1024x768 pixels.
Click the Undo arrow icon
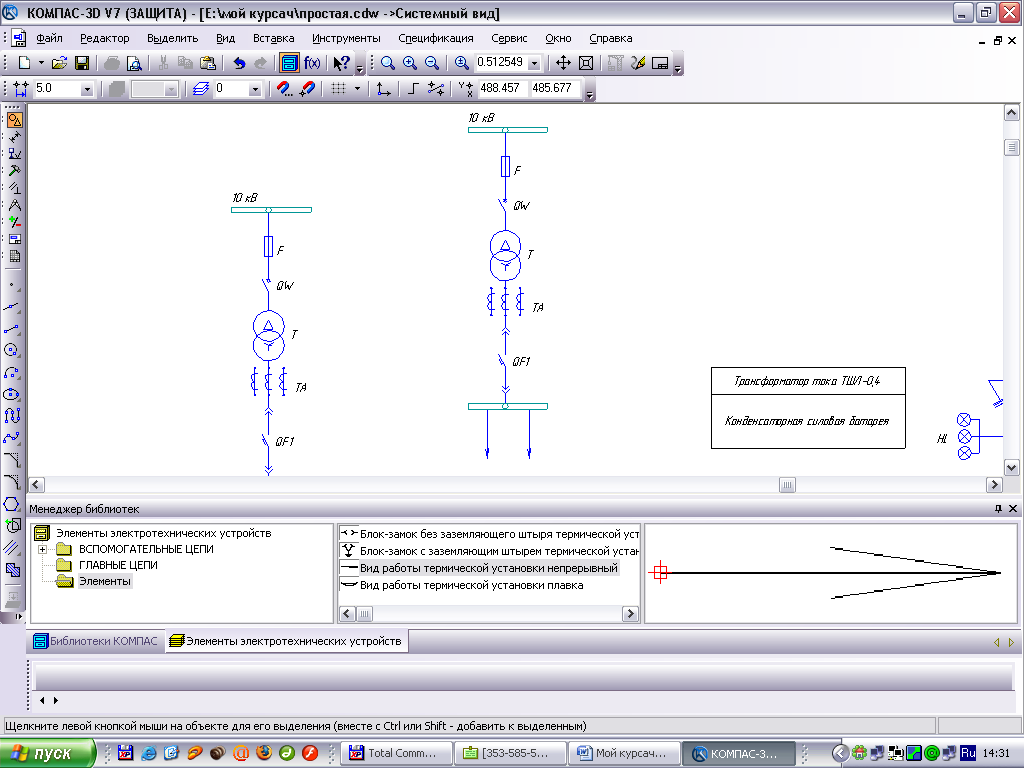[x=239, y=63]
